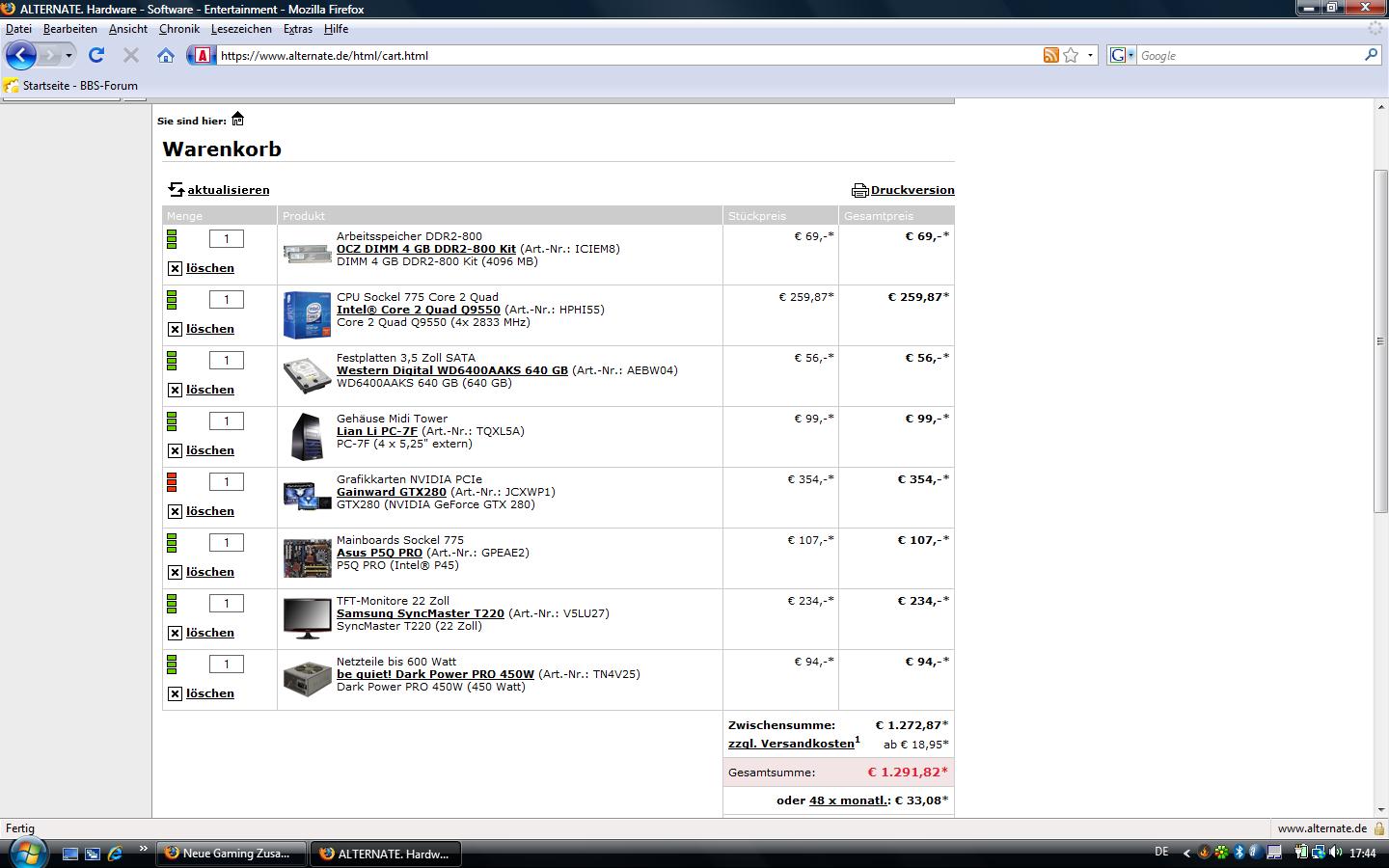Open the volume icon in system tray
The image size is (1389, 868).
1335,853
